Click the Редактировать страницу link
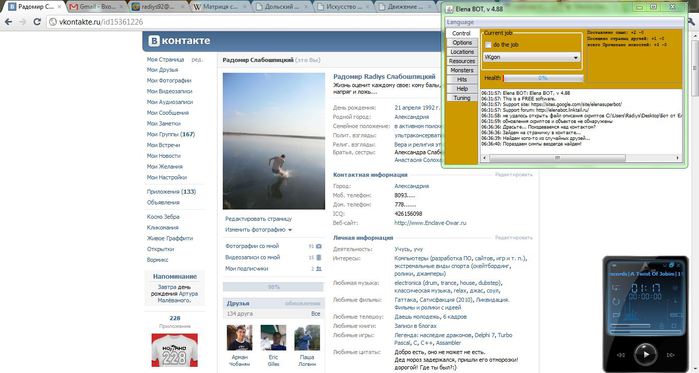The image size is (699, 373). pyautogui.click(x=259, y=219)
